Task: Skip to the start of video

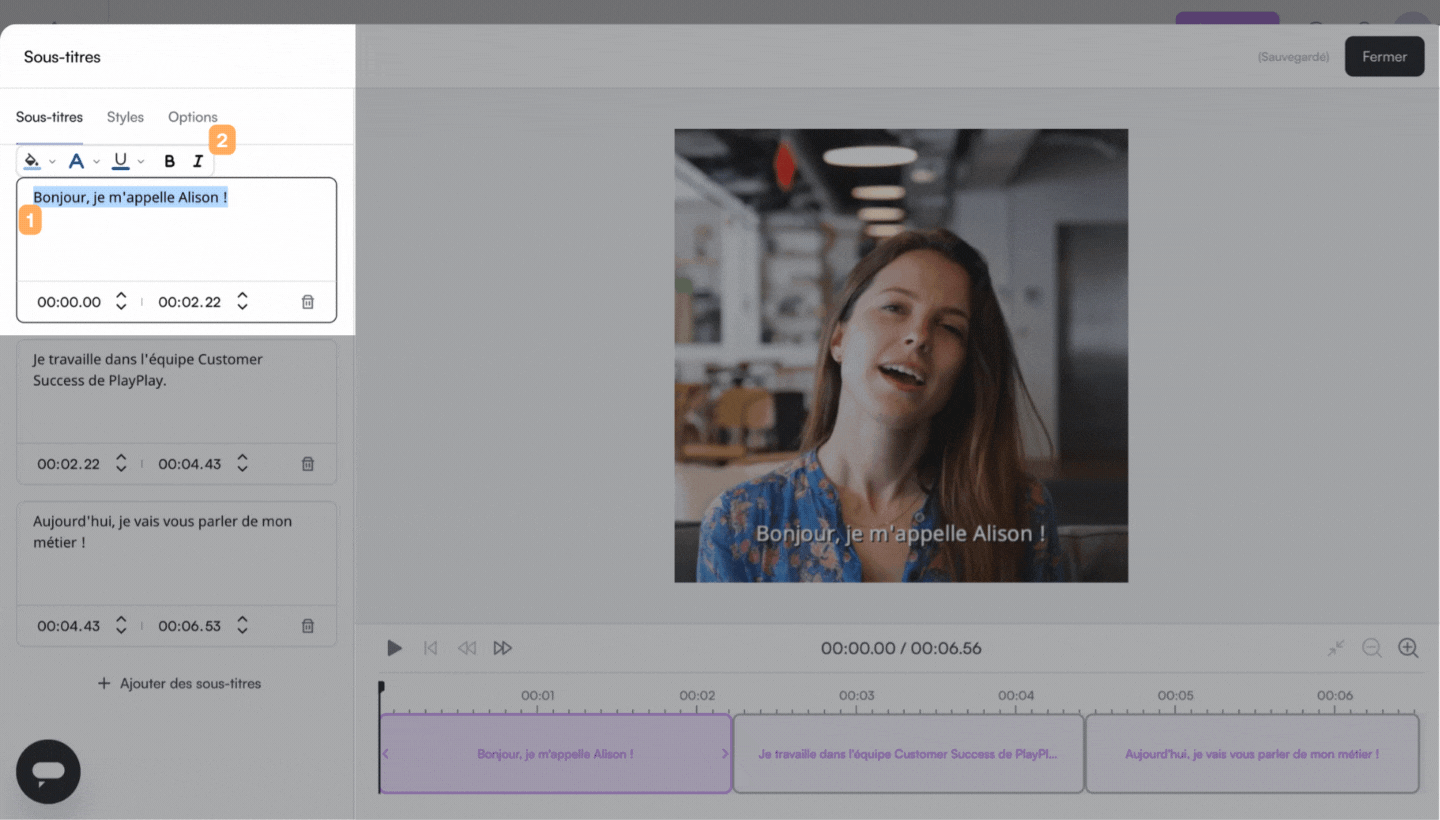Action: [431, 648]
